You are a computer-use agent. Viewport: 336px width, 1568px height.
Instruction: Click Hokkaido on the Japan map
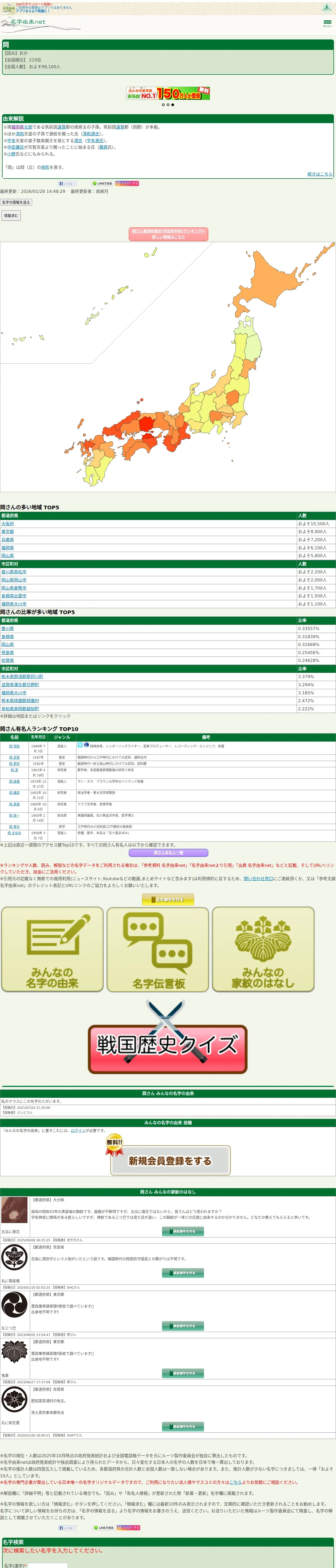tap(264, 283)
